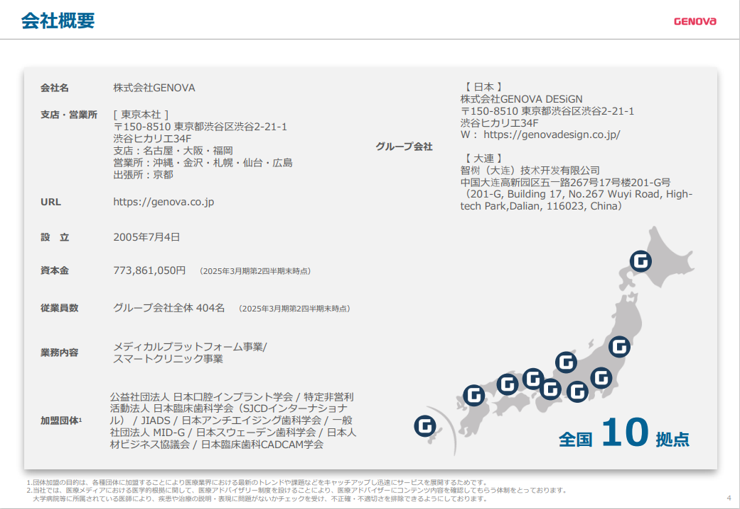Select the スマートクリニック事業 line
740x509 pixels.
168,359
